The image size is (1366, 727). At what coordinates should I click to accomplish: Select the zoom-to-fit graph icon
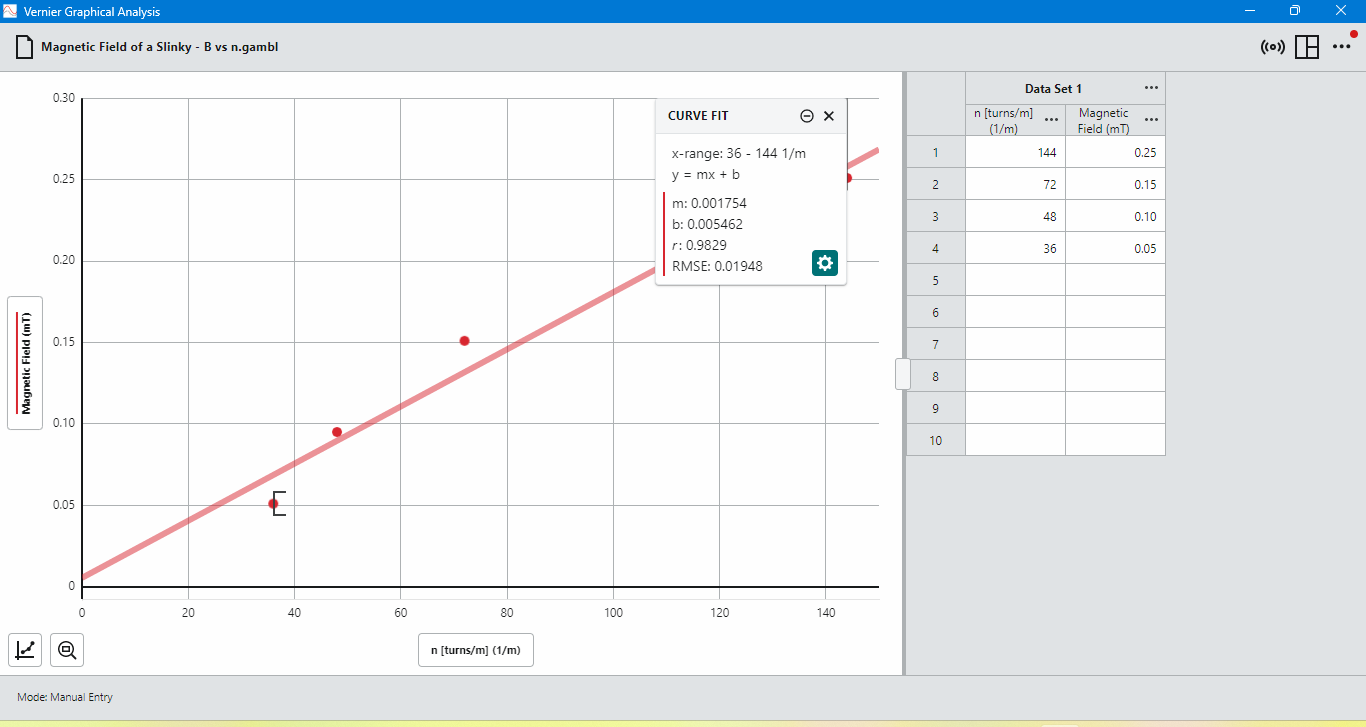coord(66,649)
